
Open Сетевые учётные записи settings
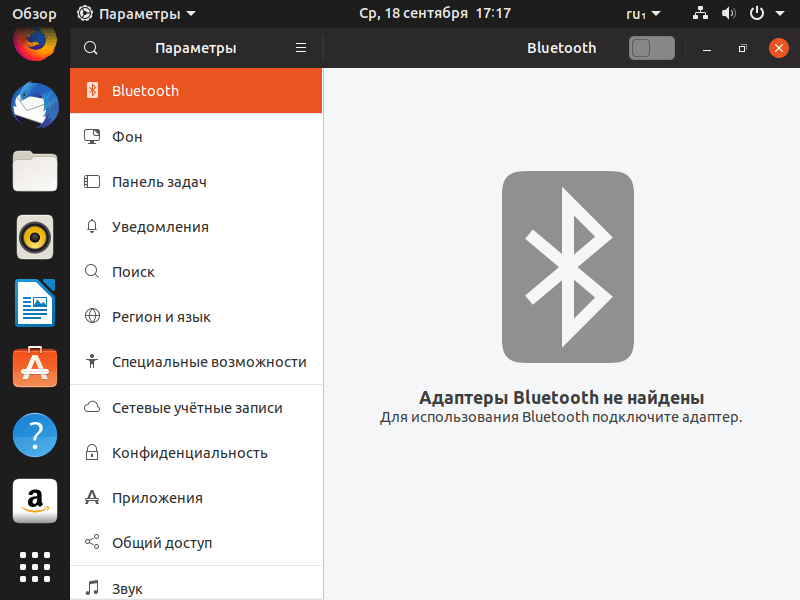pos(196,408)
